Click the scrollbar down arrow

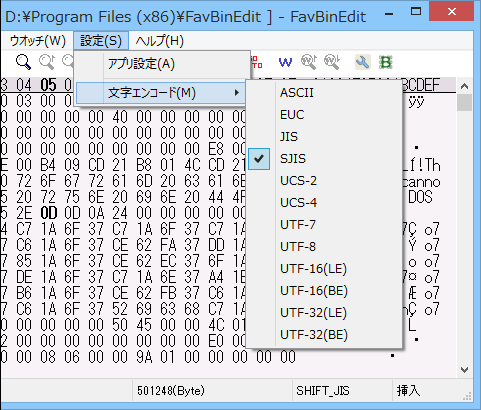click(x=464, y=369)
